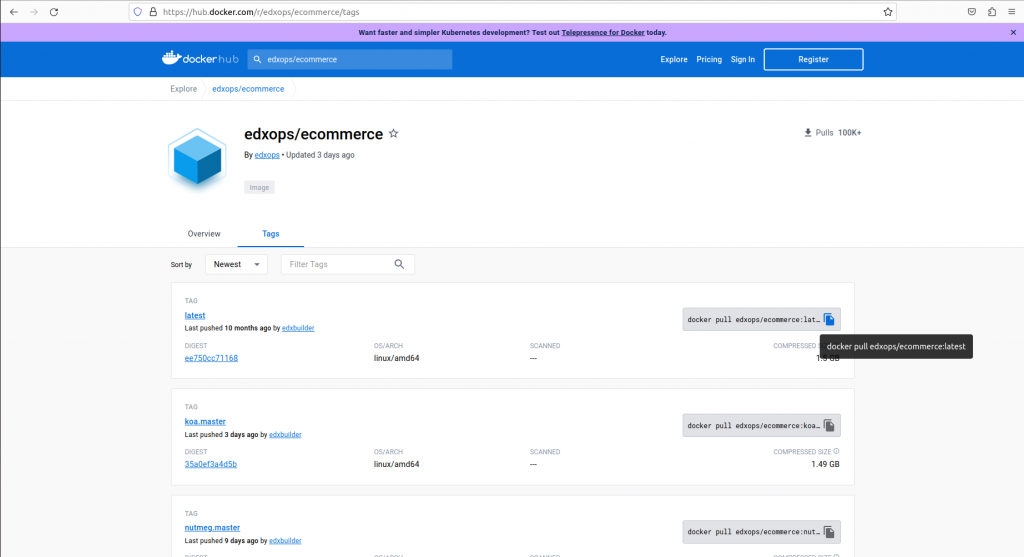Open Firefox hamburger menu
The height and width of the screenshot is (557, 1024).
(1012, 12)
